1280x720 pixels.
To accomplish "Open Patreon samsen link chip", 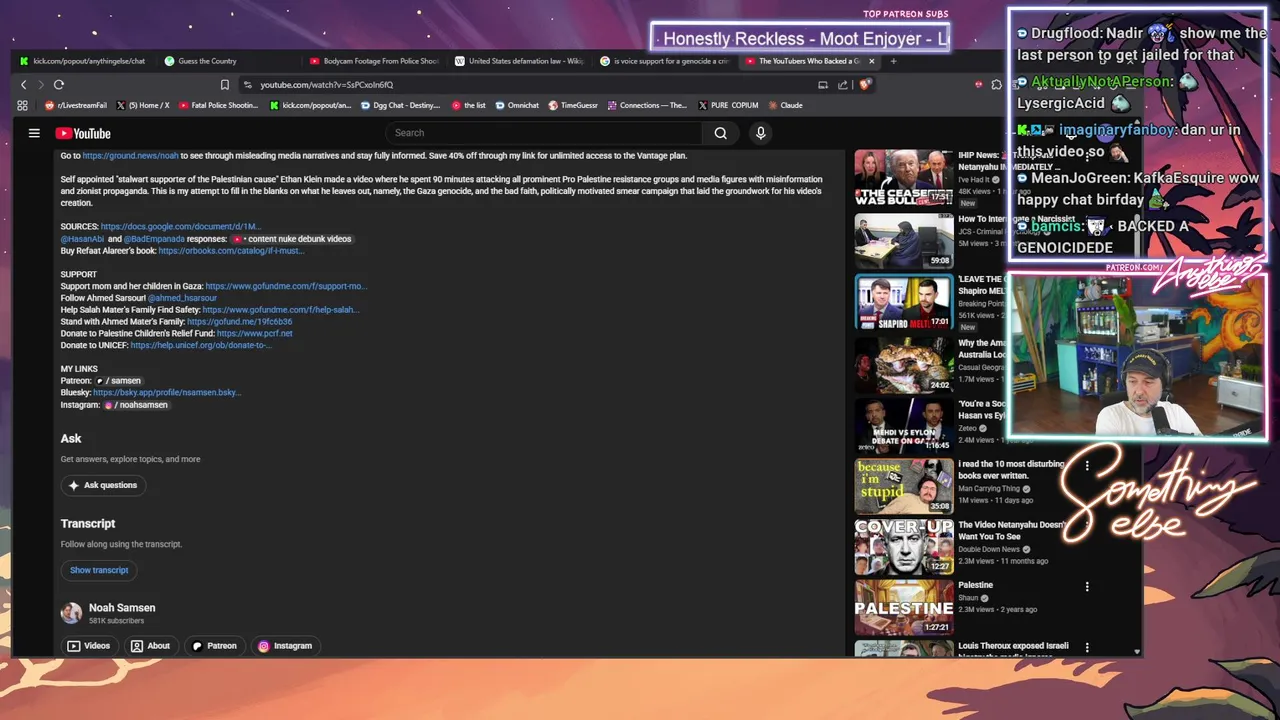I will click(x=118, y=381).
